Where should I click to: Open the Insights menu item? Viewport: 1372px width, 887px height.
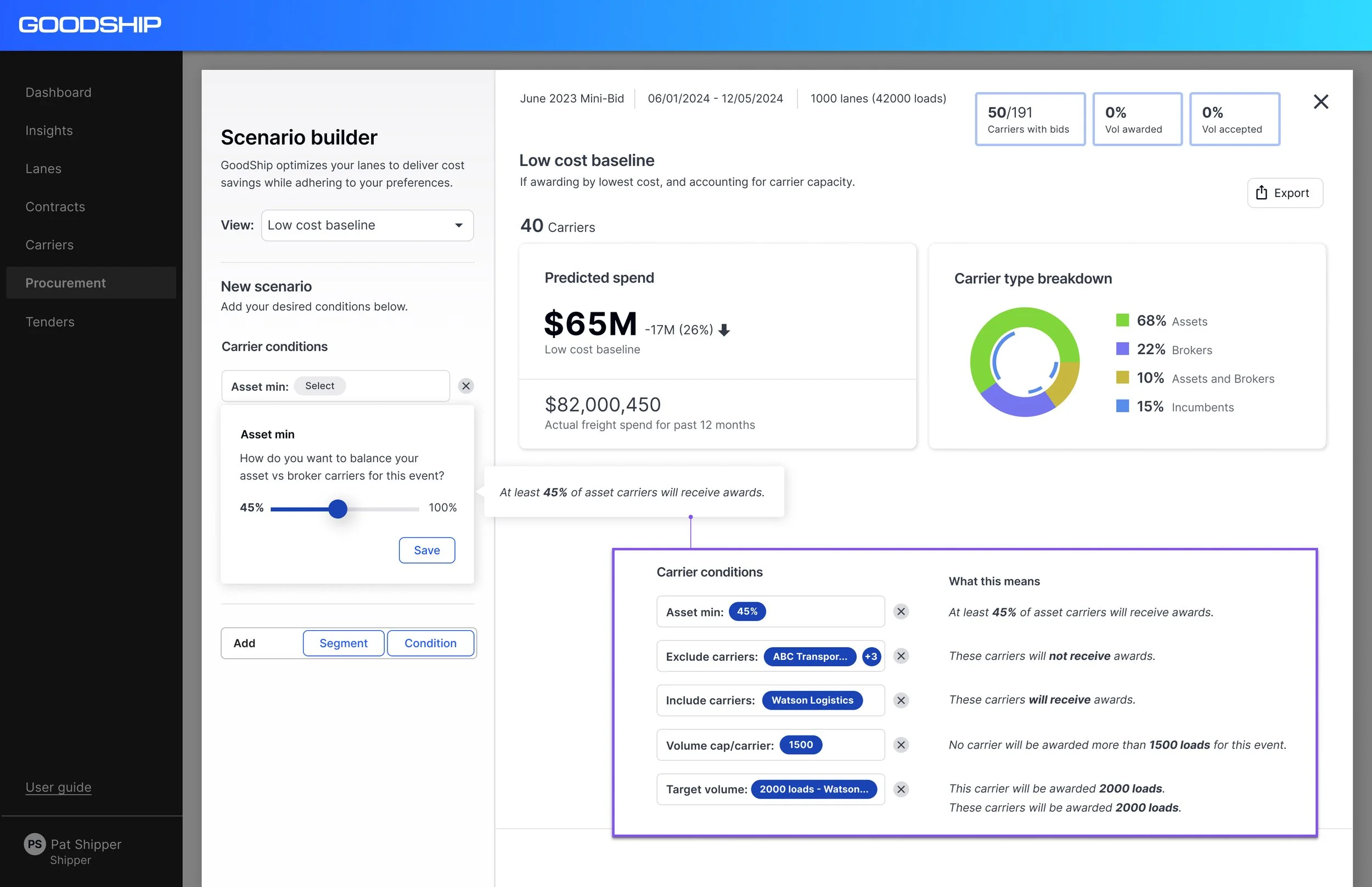(x=49, y=131)
